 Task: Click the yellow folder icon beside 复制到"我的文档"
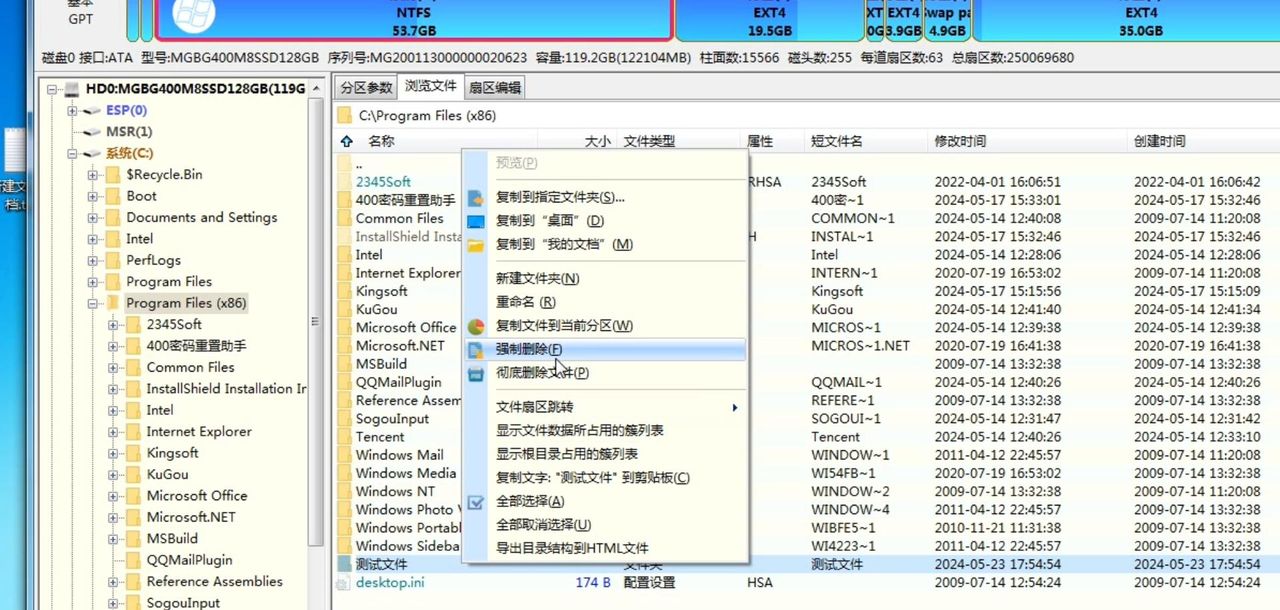(476, 245)
